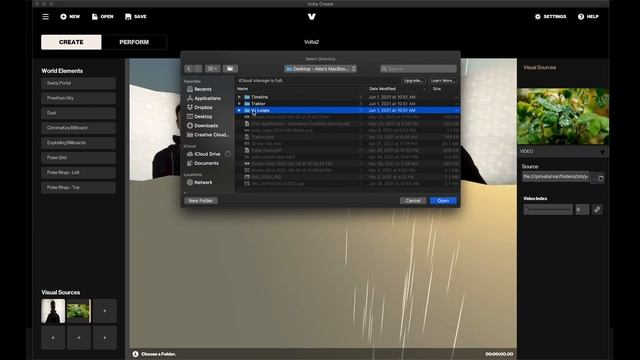The height and width of the screenshot is (360, 640).
Task: Click the Open file icon
Action: 95,17
